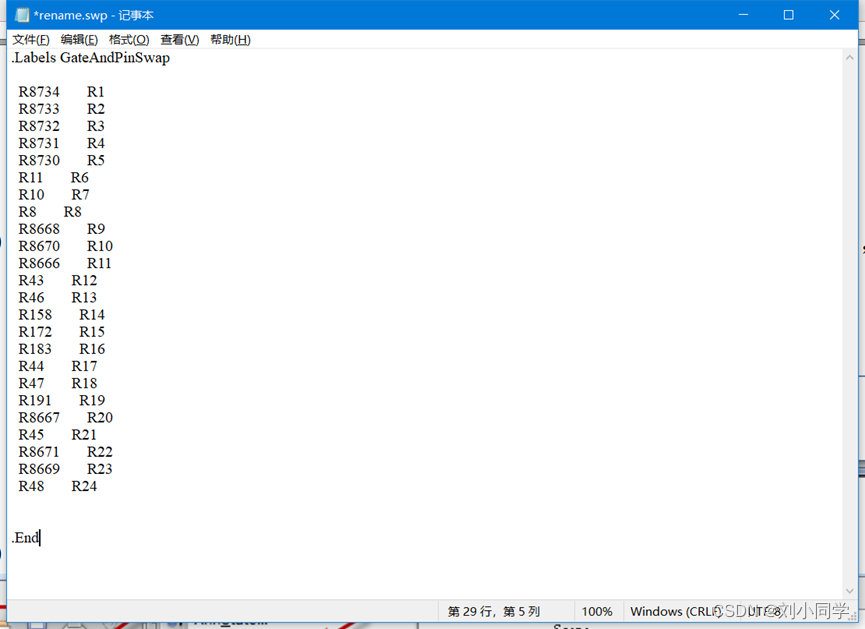
Task: Close the rename.swp Notepad window
Action: (834, 15)
